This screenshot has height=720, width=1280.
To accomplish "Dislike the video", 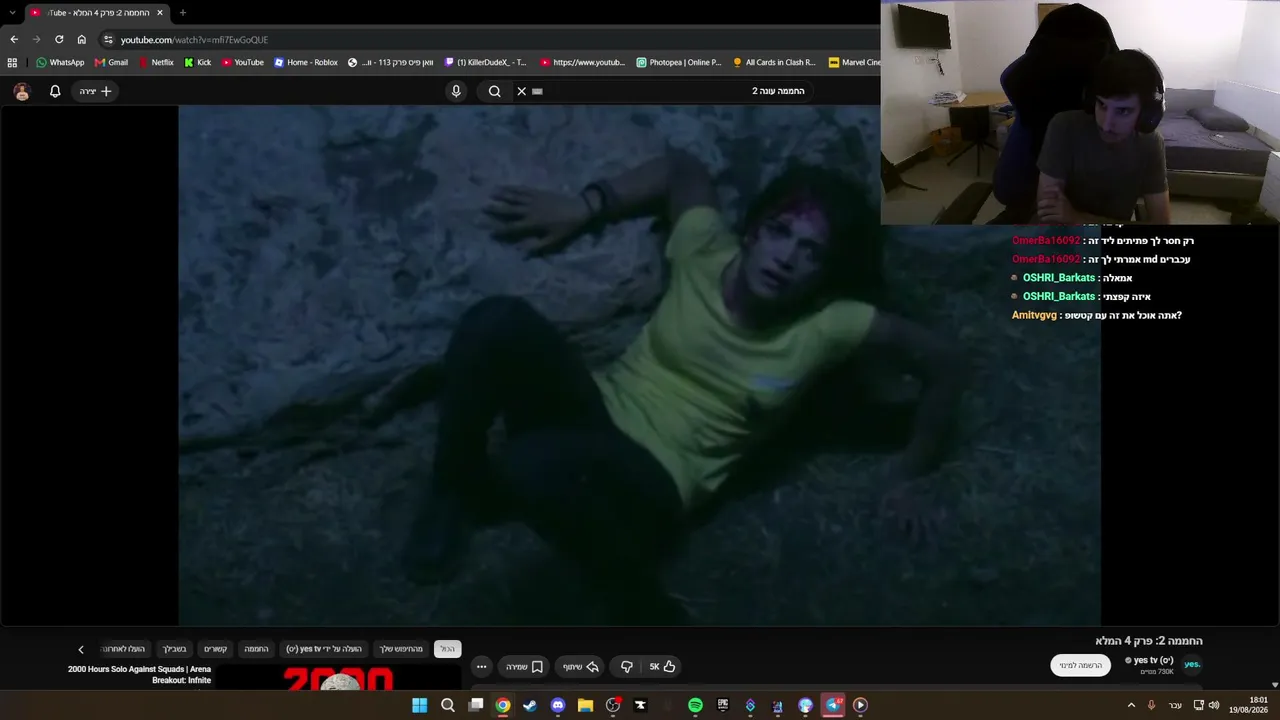I will 626,666.
